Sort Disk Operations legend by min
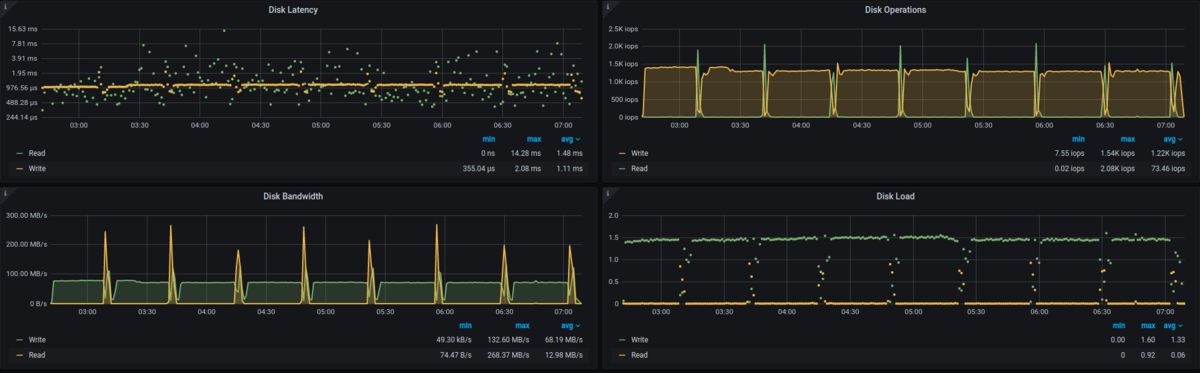The image size is (1200, 373). 1078,139
